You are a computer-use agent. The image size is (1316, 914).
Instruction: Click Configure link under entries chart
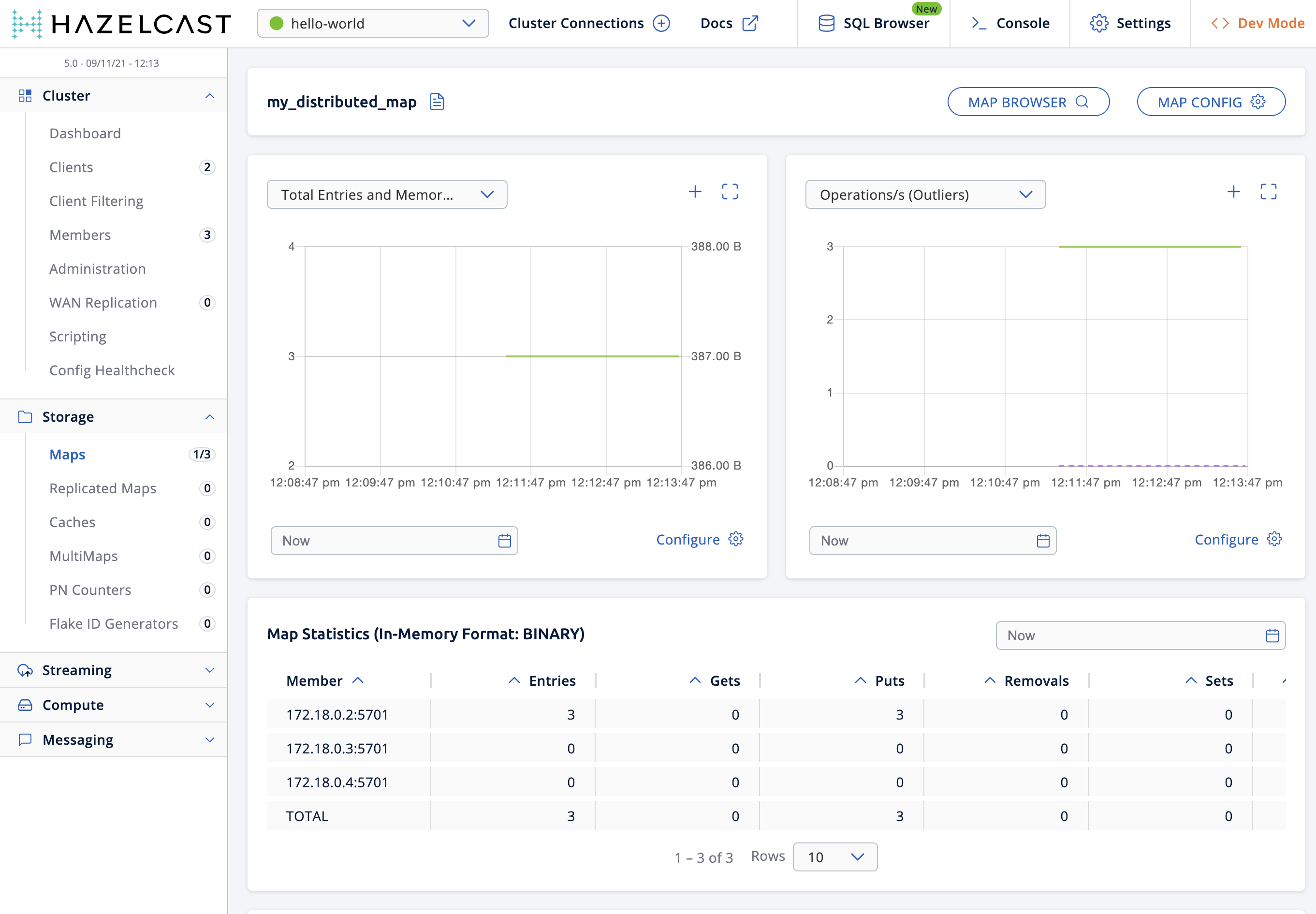(x=700, y=540)
